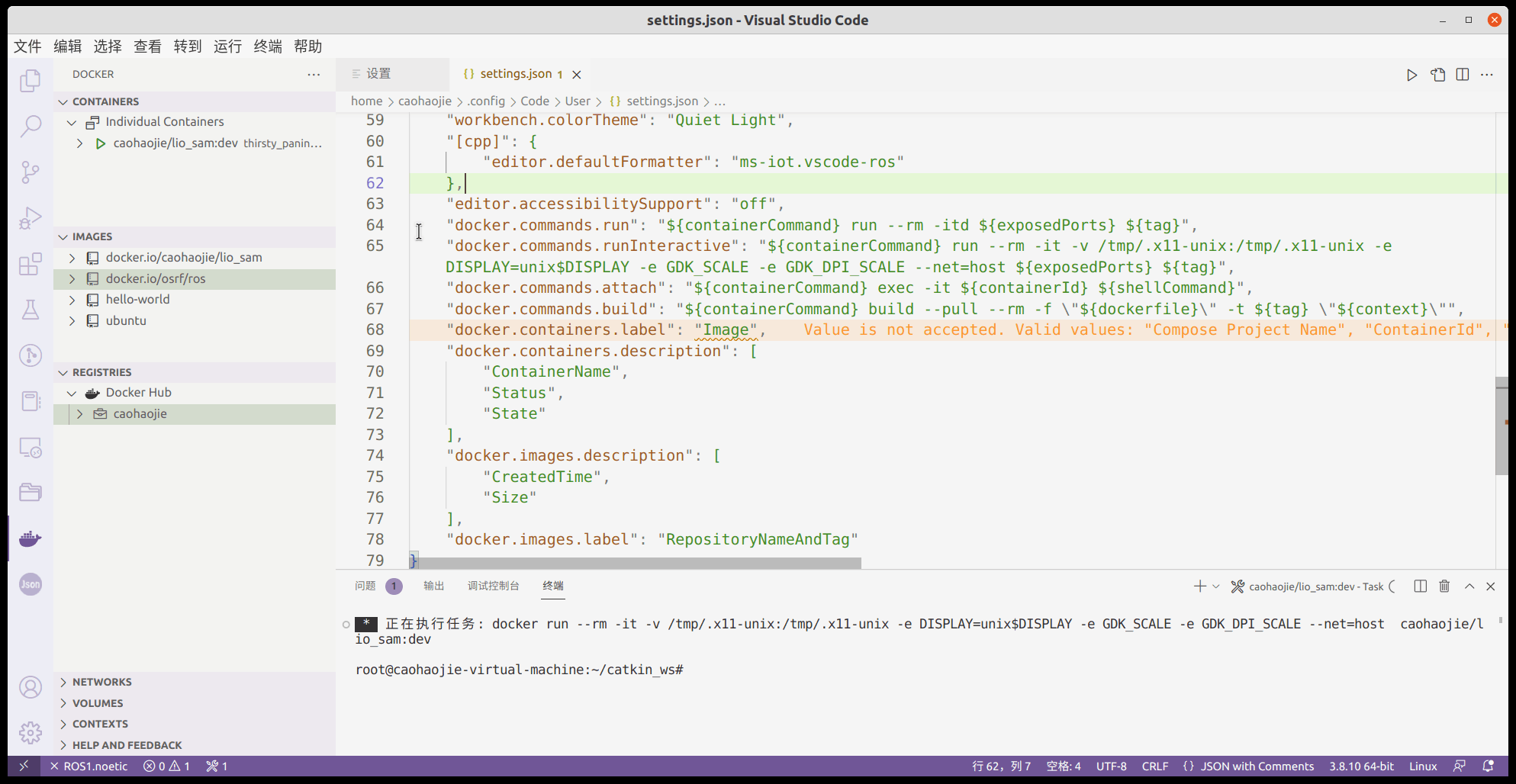Switch to the 设置 editor tab
The image size is (1516, 784).
coord(393,74)
